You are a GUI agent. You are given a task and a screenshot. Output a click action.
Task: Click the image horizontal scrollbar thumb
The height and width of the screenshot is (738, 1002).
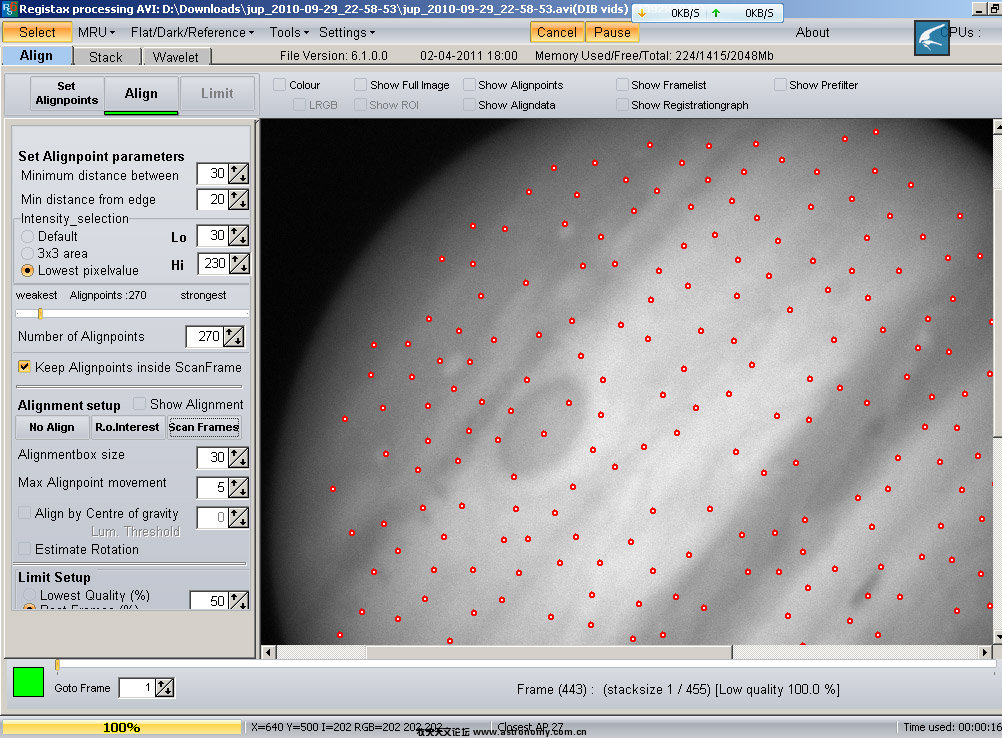click(x=549, y=652)
